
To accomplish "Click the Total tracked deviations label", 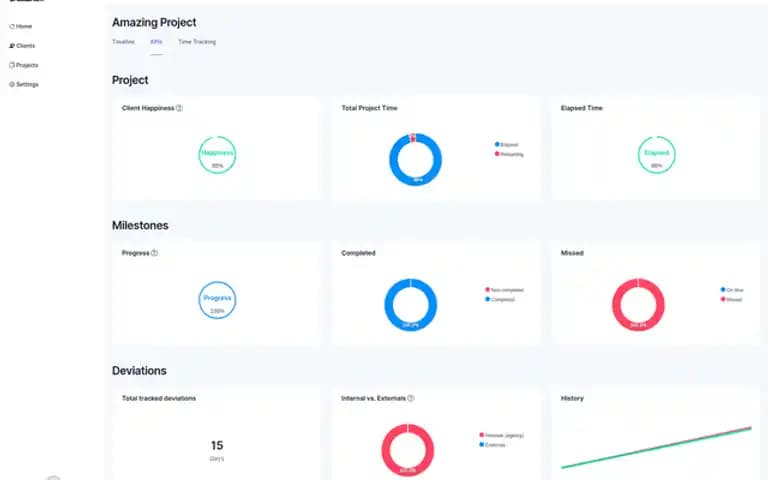I will [159, 398].
